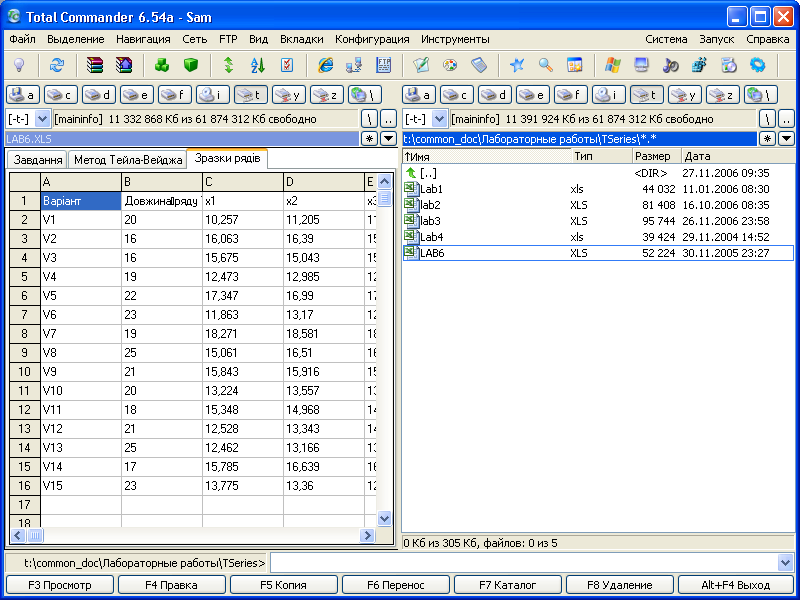The width and height of the screenshot is (800, 600).
Task: Click the single green cube icon
Action: 191,65
